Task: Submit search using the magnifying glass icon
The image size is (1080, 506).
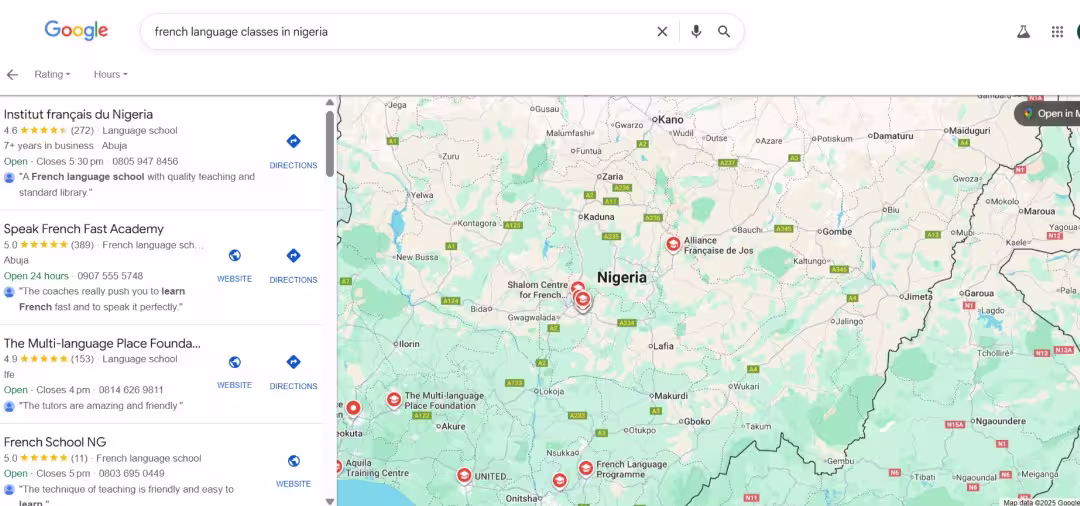Action: click(x=724, y=32)
